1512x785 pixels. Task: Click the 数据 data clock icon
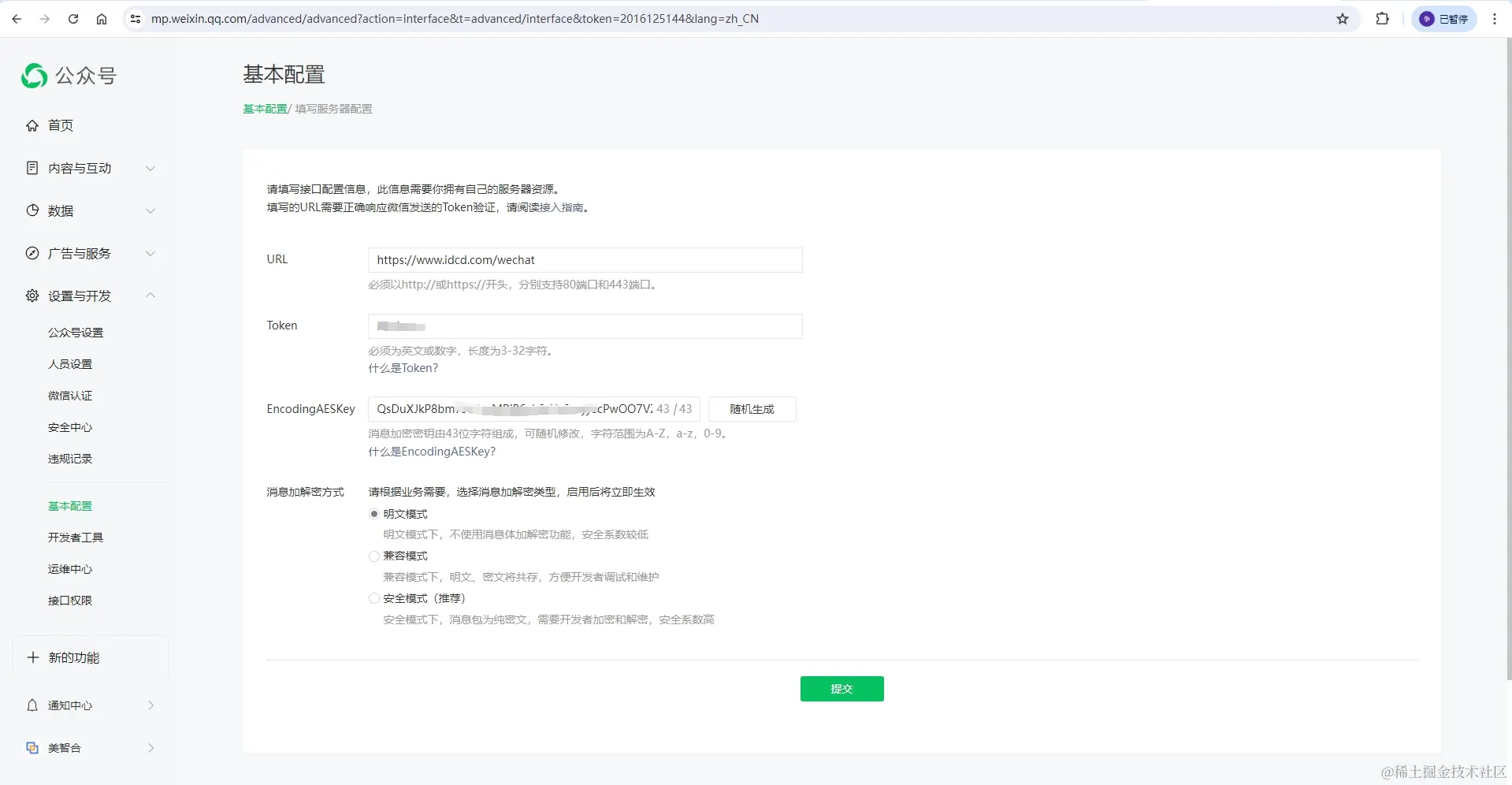[32, 210]
